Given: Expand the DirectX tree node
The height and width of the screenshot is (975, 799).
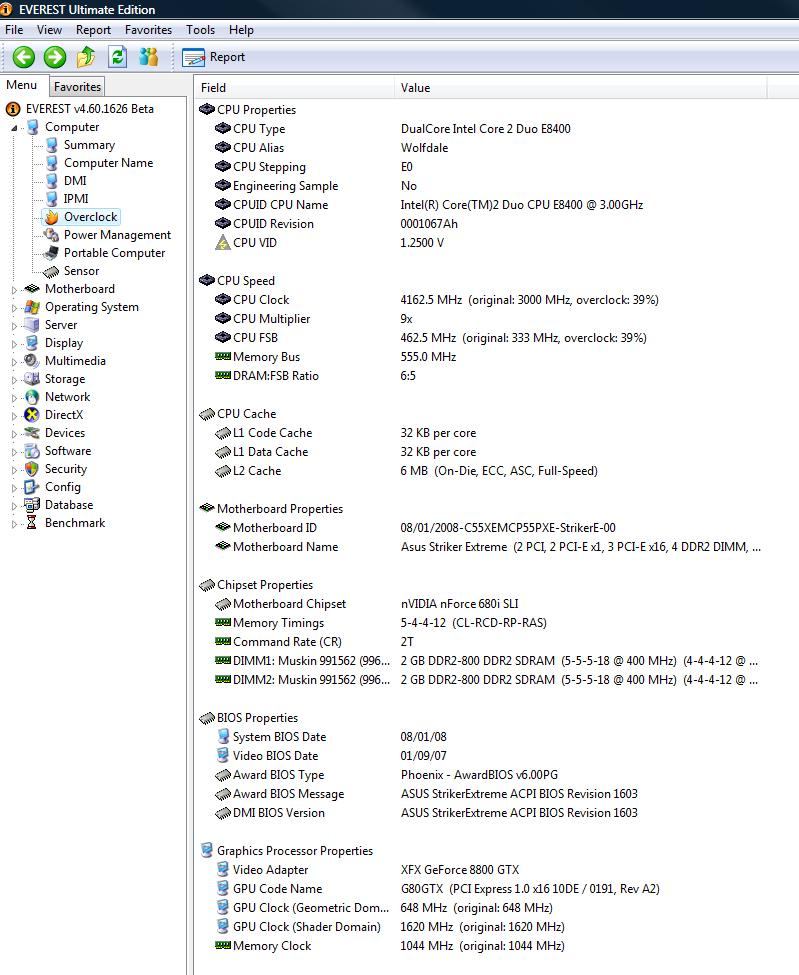Looking at the screenshot, I should (14, 416).
